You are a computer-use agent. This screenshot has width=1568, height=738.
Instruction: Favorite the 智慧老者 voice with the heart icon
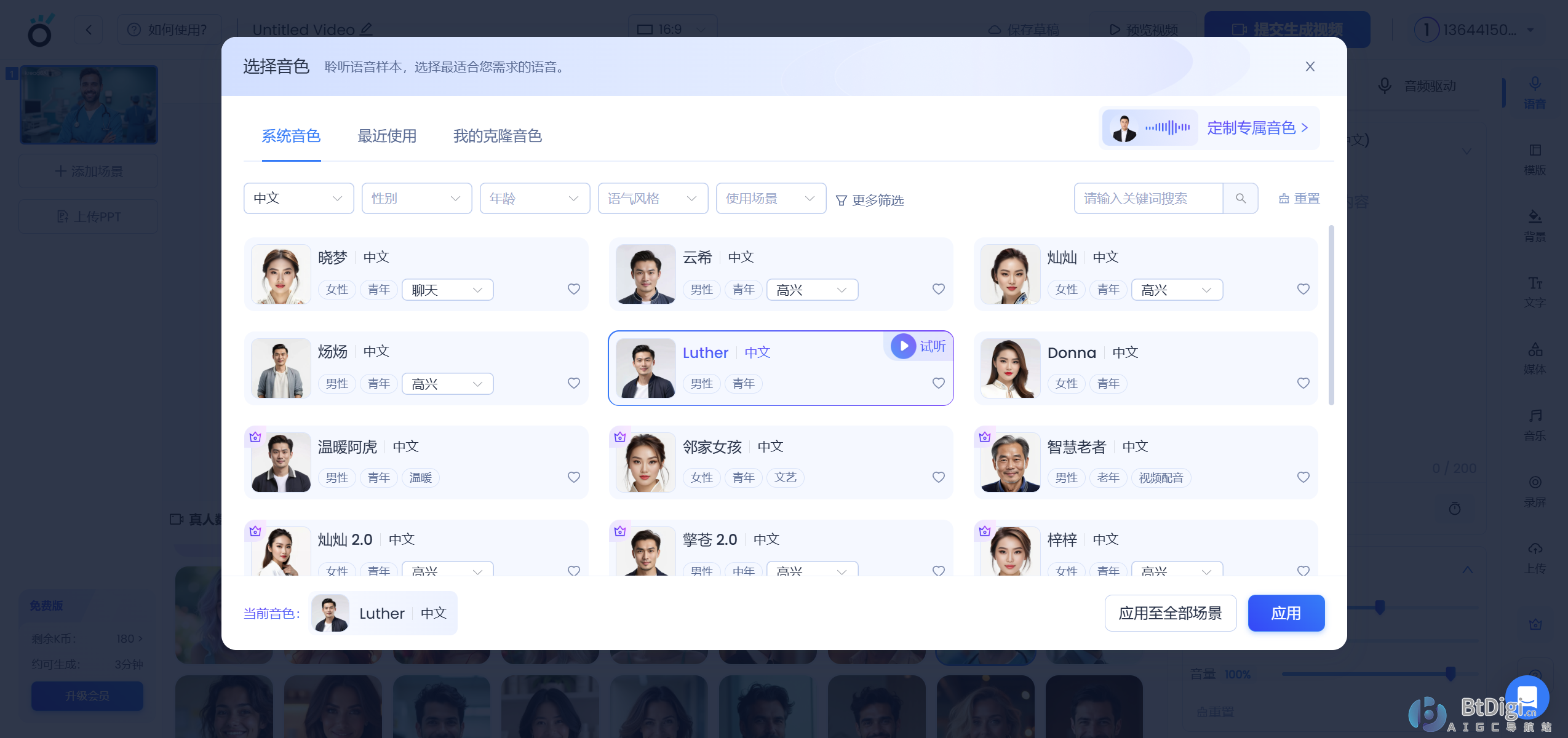pos(1303,477)
